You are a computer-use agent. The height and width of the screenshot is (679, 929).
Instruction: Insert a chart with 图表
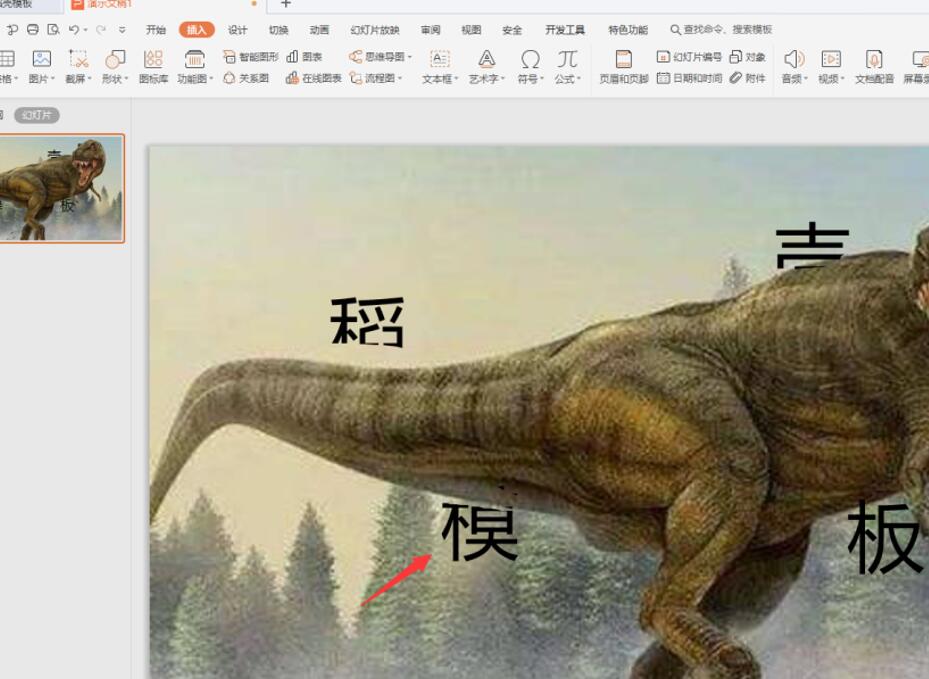pyautogui.click(x=305, y=57)
